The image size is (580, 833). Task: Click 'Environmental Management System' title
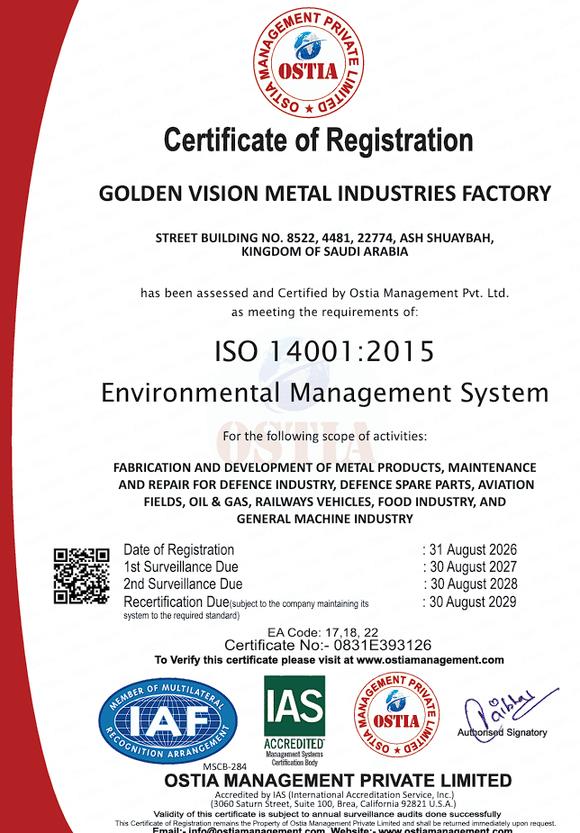(x=325, y=394)
